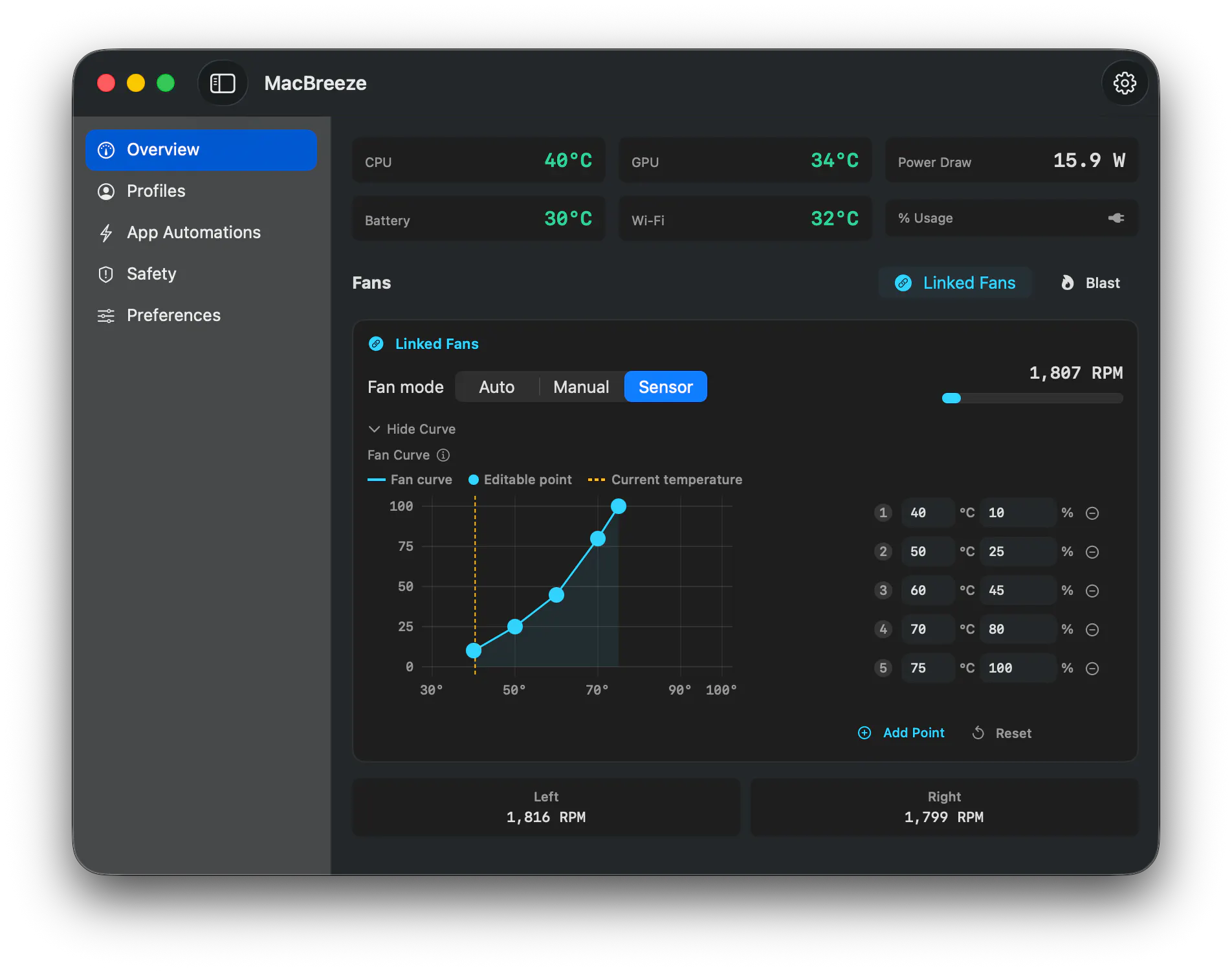Go to the Profiles section
Viewport: 1232px width, 971px height.
coord(201,192)
